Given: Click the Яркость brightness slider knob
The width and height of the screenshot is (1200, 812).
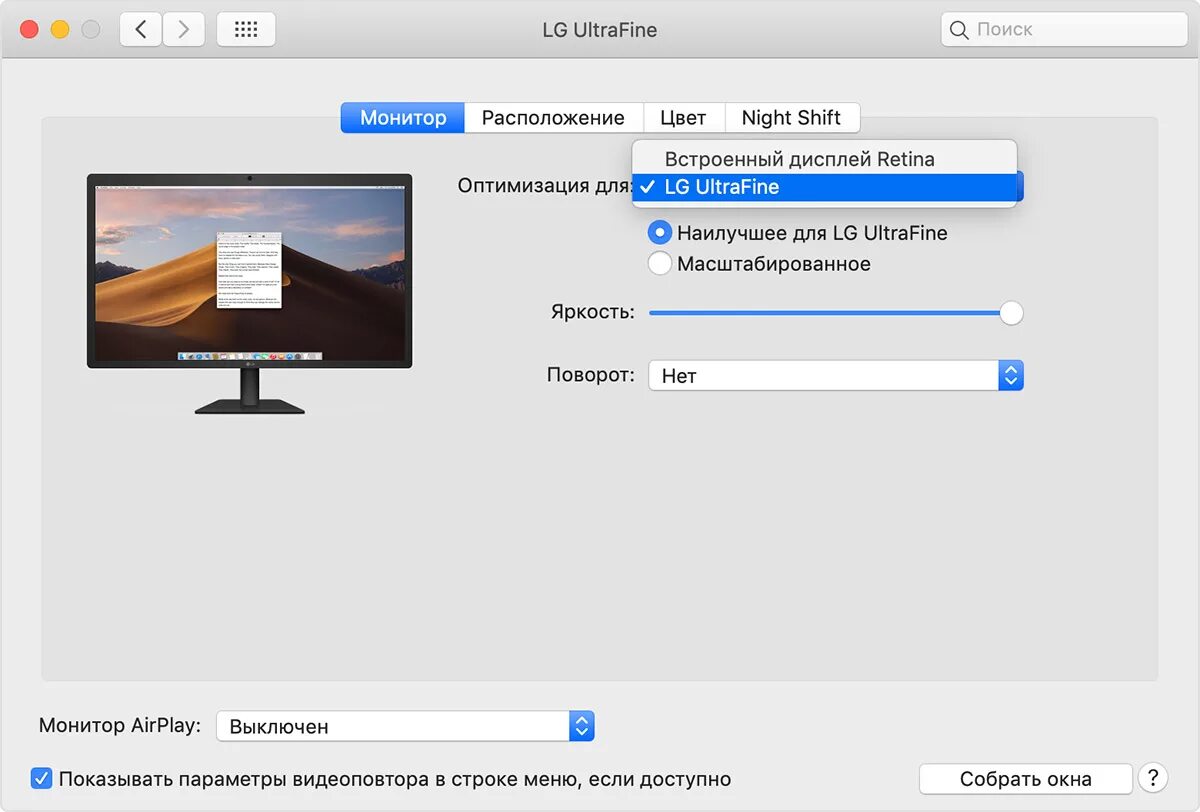Looking at the screenshot, I should (1012, 313).
